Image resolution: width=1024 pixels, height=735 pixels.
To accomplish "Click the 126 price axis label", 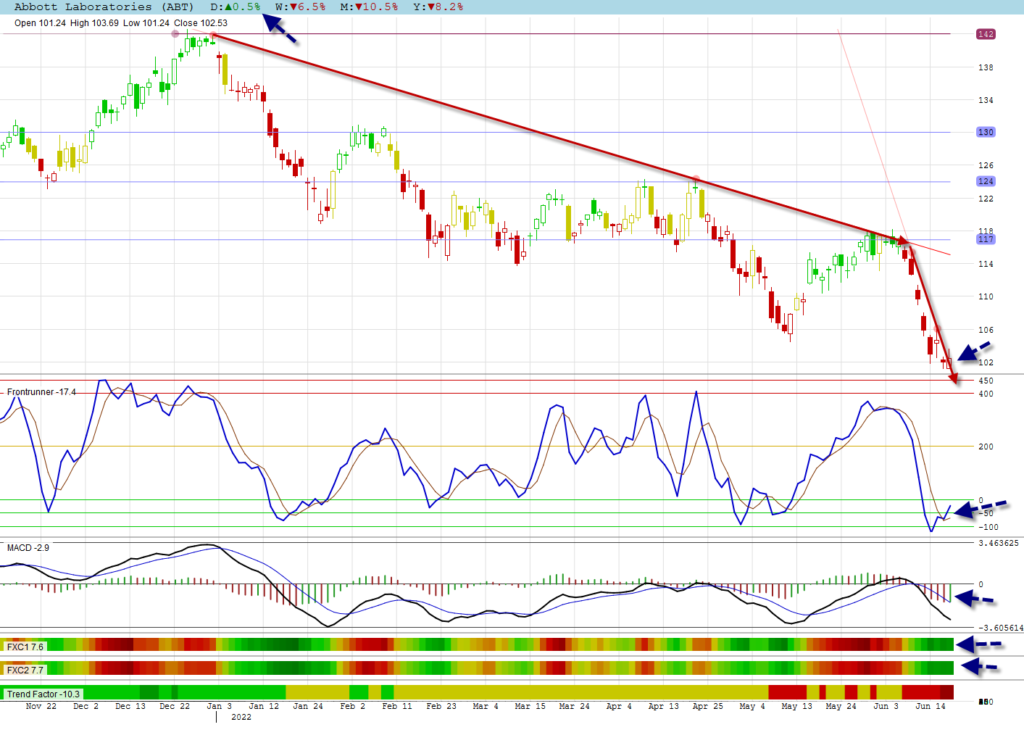I will coord(985,165).
